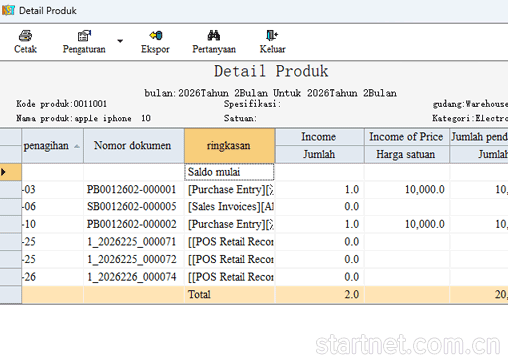Click the app icon in title bar
Screen dimensions: 508x361
(x=8, y=10)
